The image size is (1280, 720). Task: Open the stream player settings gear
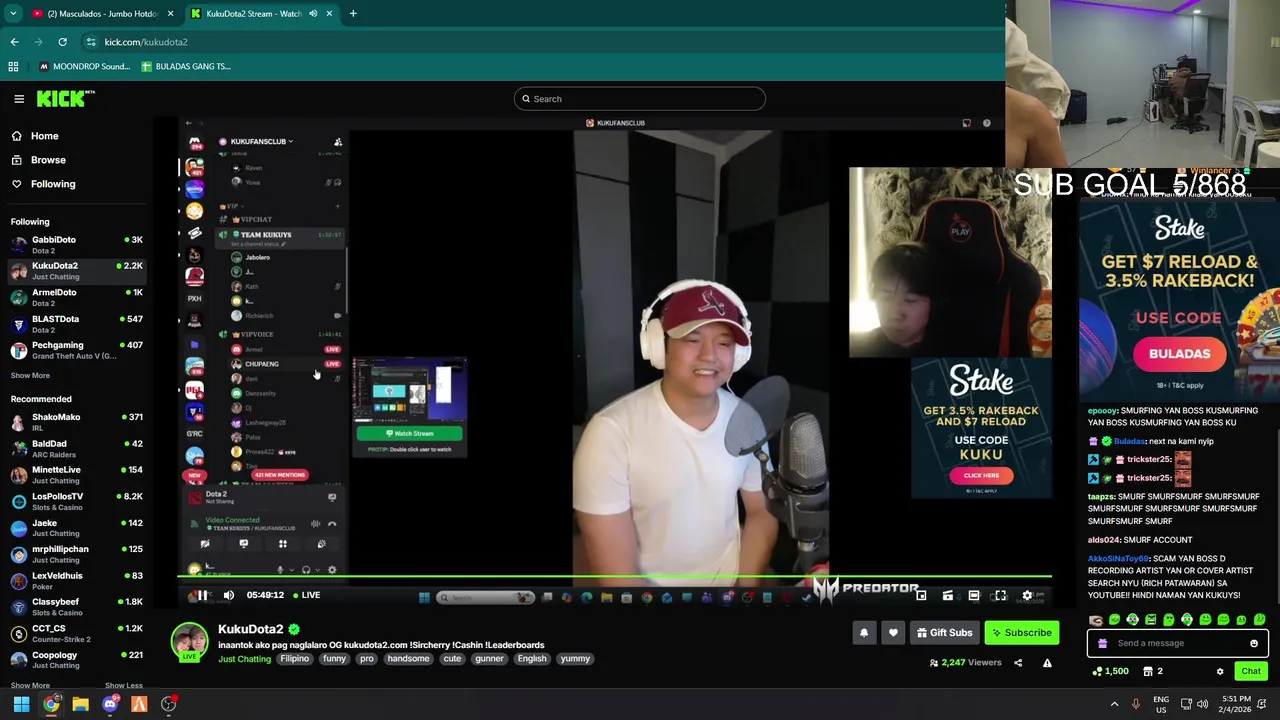[x=1026, y=595]
